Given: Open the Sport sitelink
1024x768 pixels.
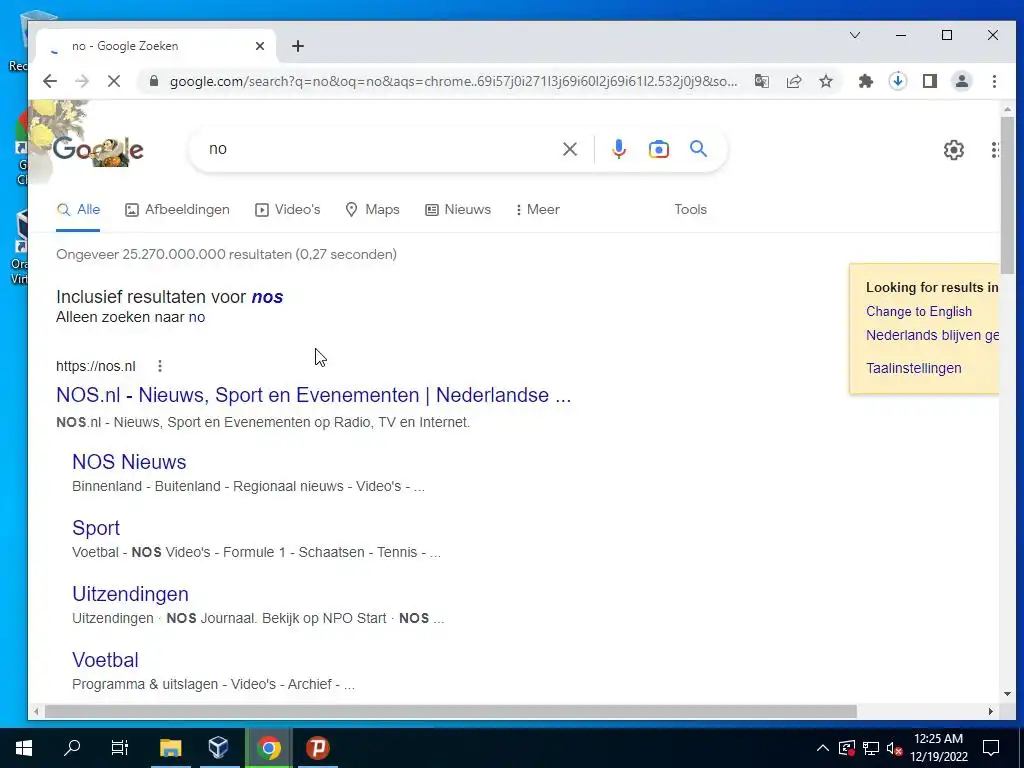Looking at the screenshot, I should pos(96,528).
